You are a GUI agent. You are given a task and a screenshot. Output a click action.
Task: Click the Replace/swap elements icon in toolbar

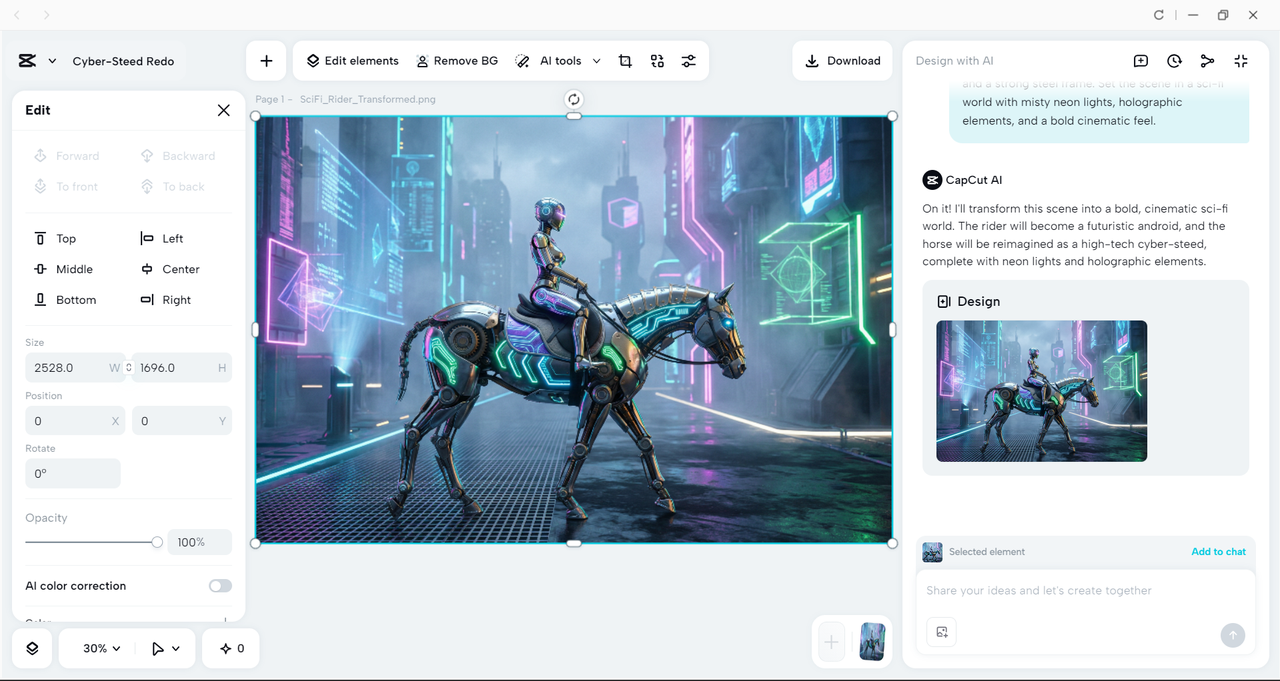pos(657,60)
